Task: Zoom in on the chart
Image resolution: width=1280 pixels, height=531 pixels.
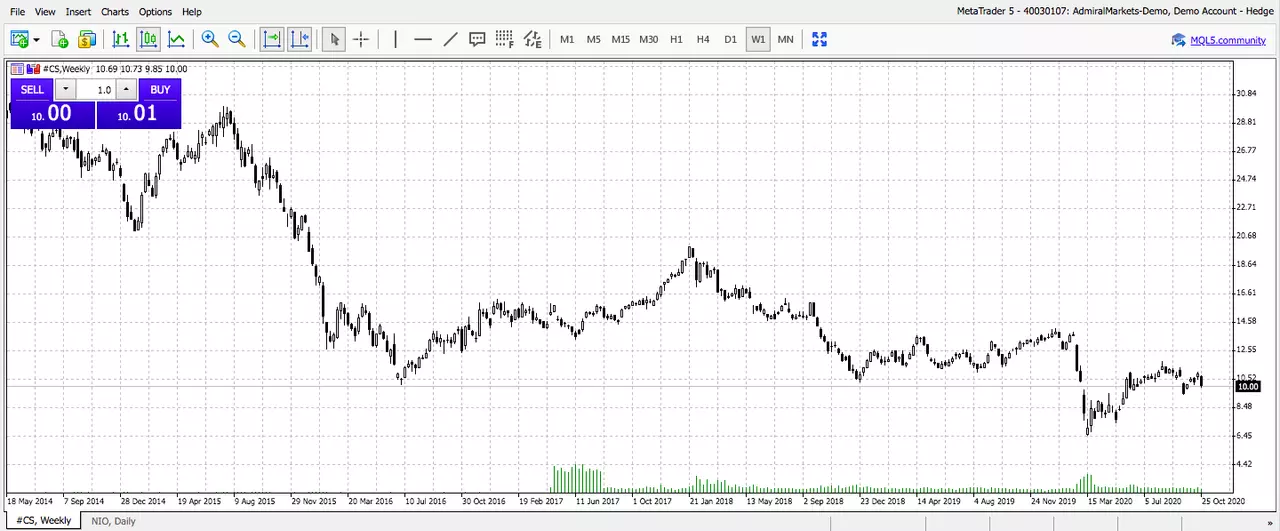Action: (210, 39)
